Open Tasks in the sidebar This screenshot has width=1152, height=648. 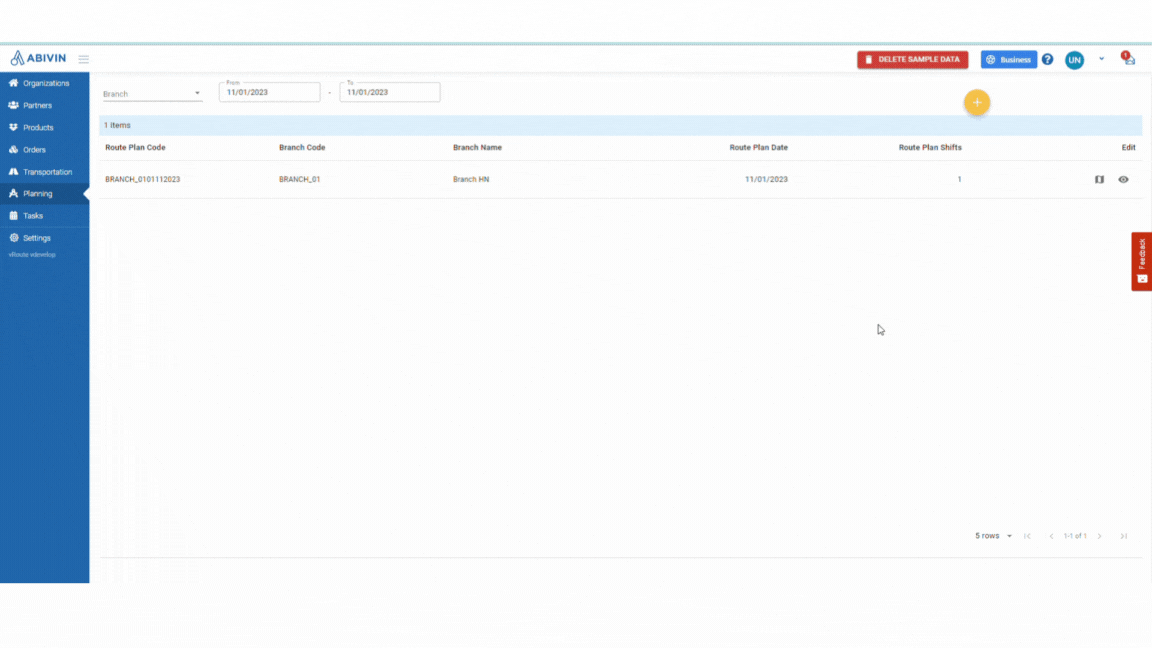point(44,215)
